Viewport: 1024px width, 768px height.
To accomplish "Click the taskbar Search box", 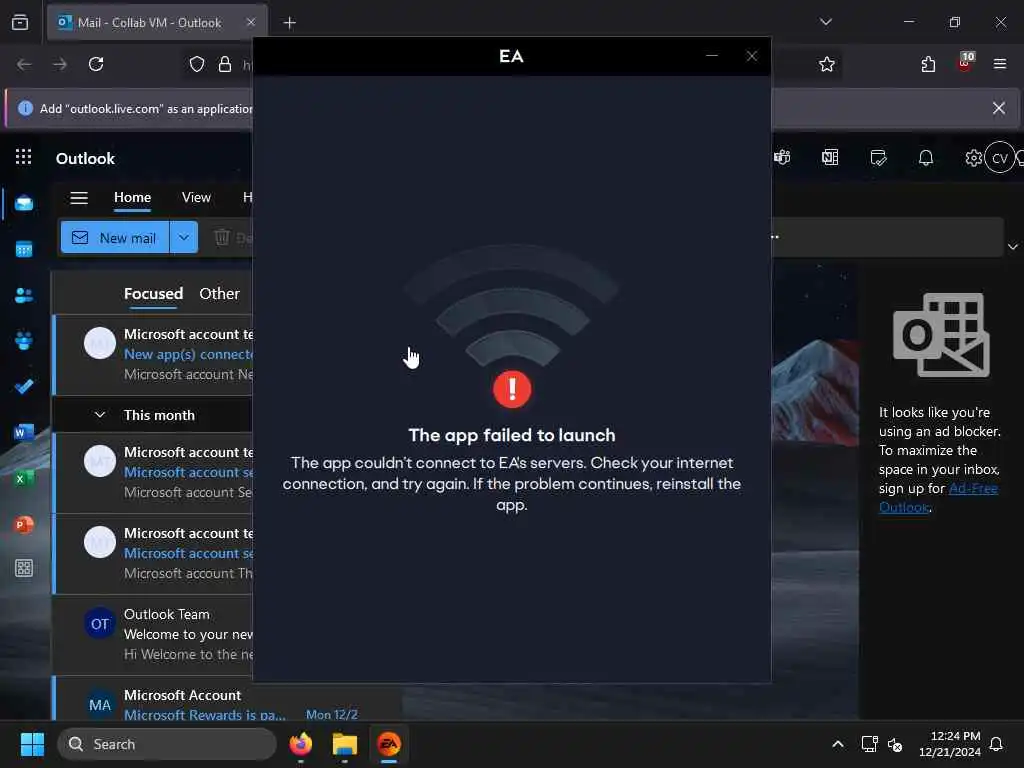I will coord(167,744).
